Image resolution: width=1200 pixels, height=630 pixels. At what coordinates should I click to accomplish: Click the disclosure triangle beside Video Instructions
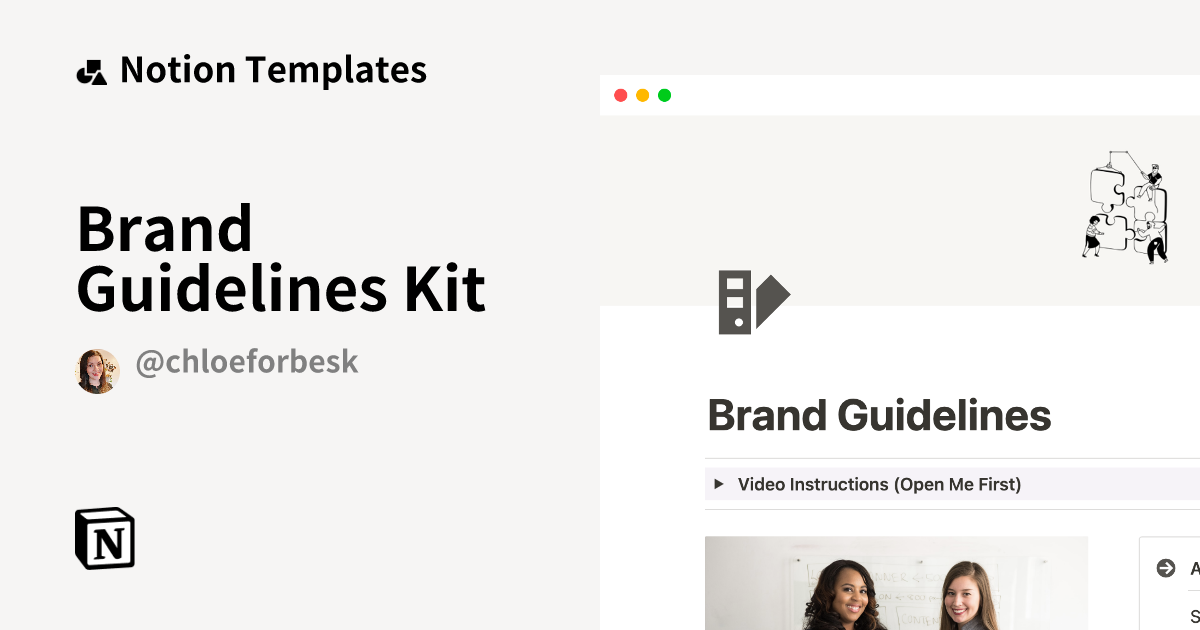click(x=720, y=484)
